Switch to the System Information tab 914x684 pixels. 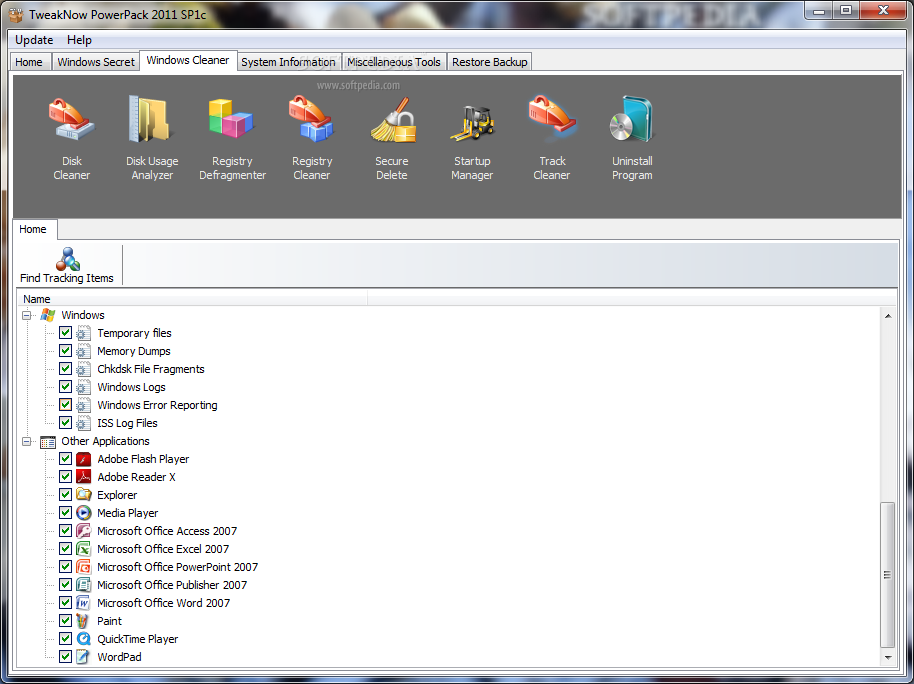pos(288,62)
